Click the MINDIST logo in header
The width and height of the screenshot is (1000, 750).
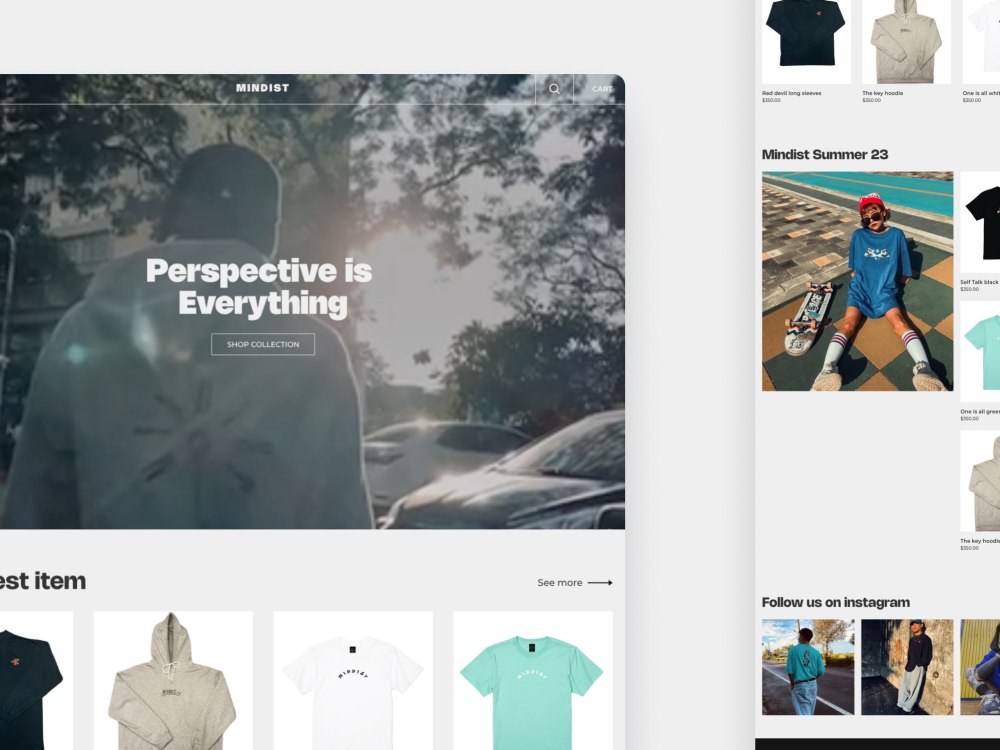(263, 88)
